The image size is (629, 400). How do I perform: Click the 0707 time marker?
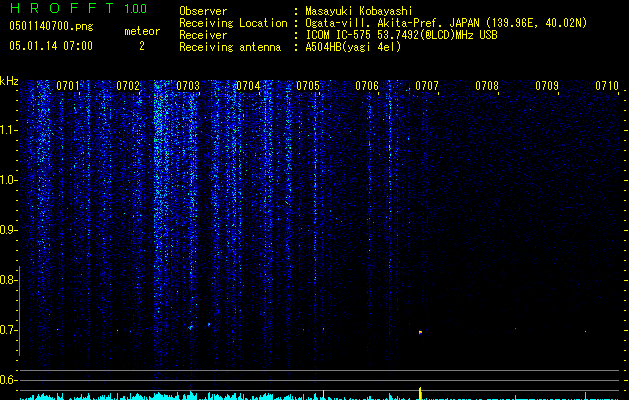coord(427,86)
